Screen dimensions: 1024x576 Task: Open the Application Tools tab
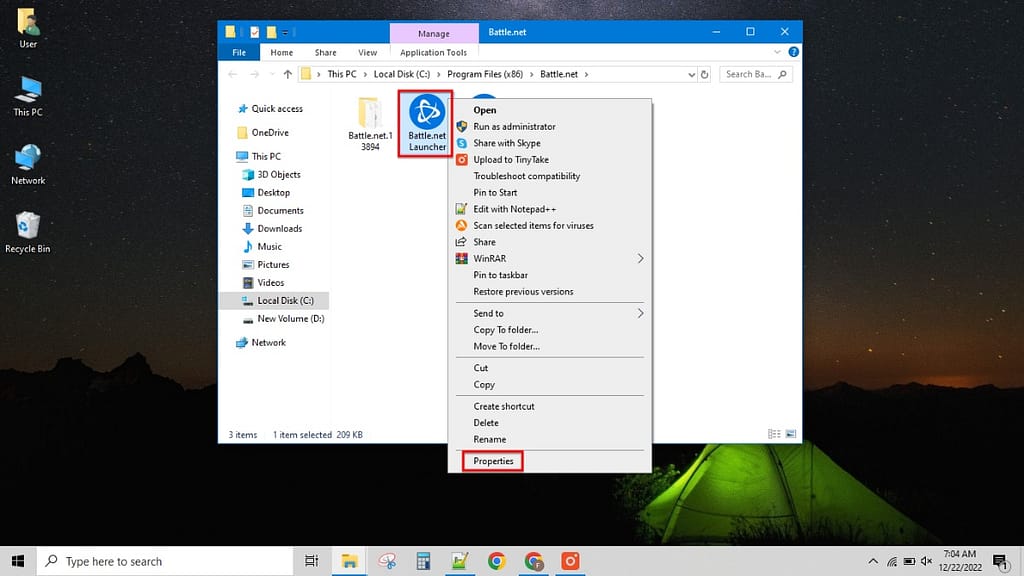[x=434, y=52]
